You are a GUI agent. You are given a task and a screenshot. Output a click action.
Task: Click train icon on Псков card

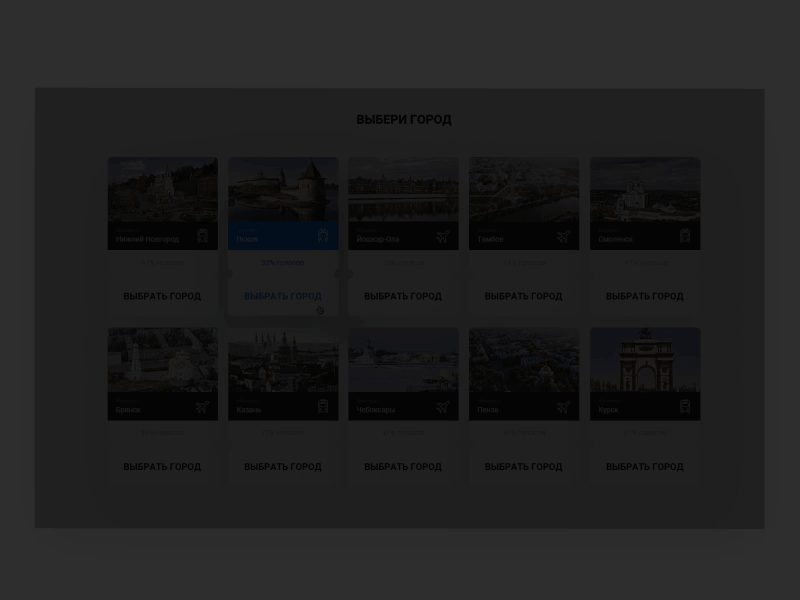[x=323, y=236]
